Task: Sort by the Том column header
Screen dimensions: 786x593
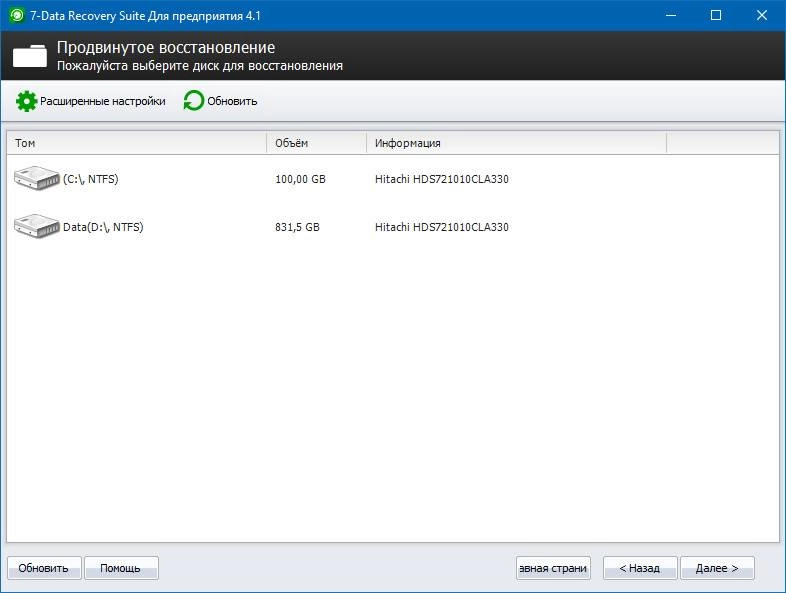Action: 136,143
